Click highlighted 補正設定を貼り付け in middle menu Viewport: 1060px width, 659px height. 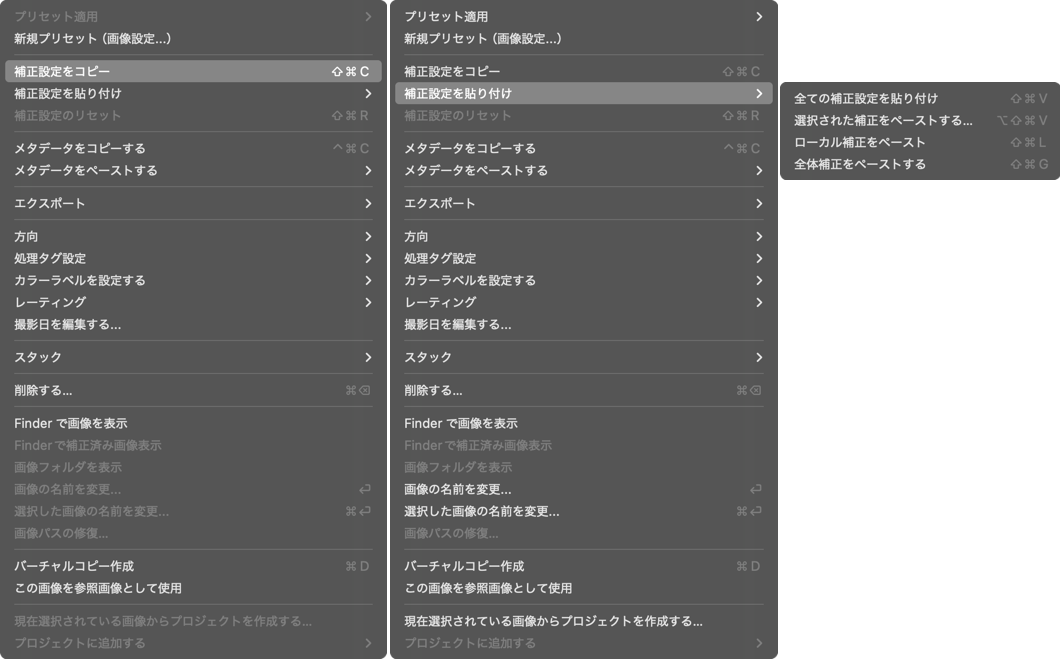coord(584,93)
